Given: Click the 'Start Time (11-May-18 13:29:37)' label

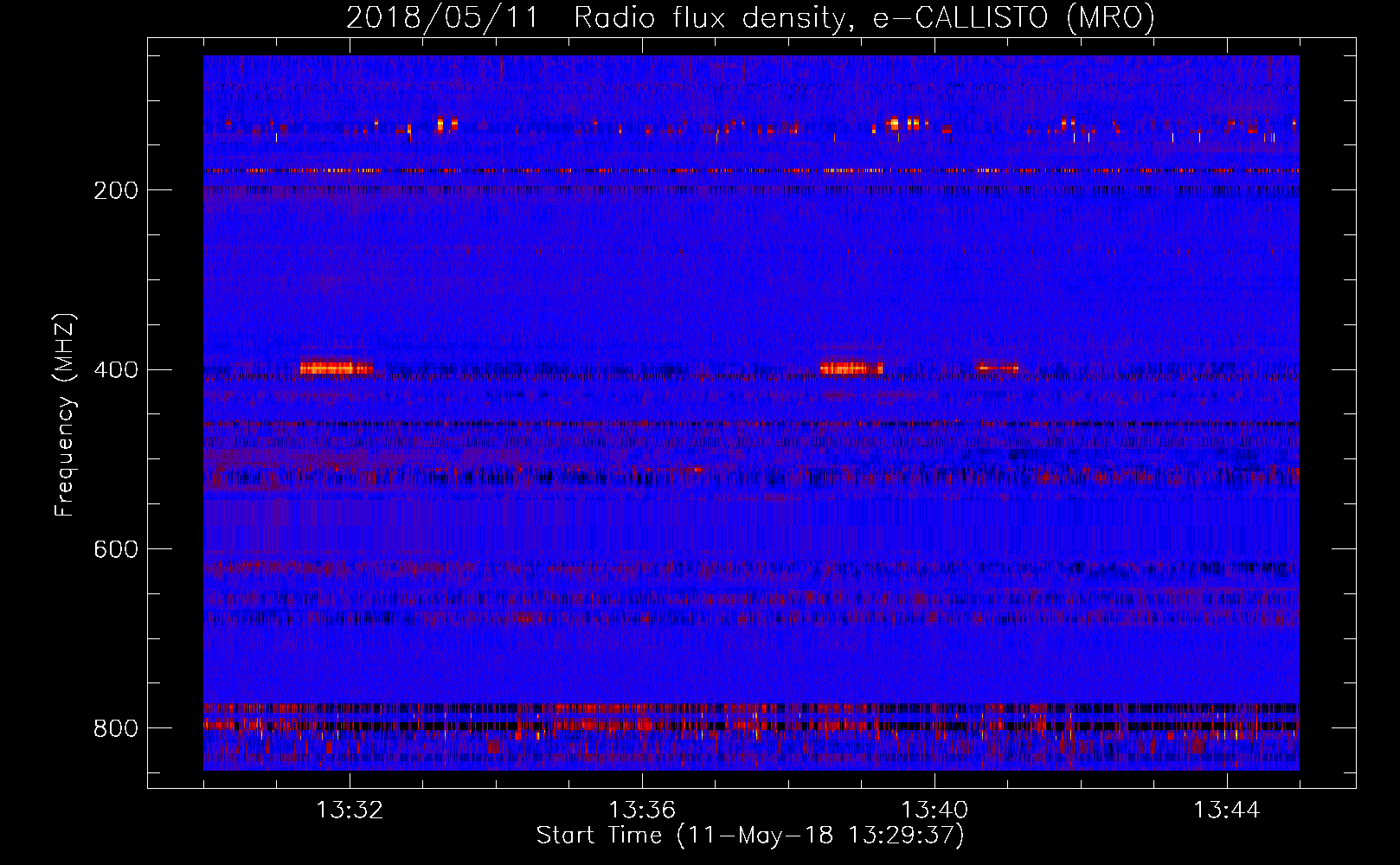Looking at the screenshot, I should pyautogui.click(x=750, y=836).
